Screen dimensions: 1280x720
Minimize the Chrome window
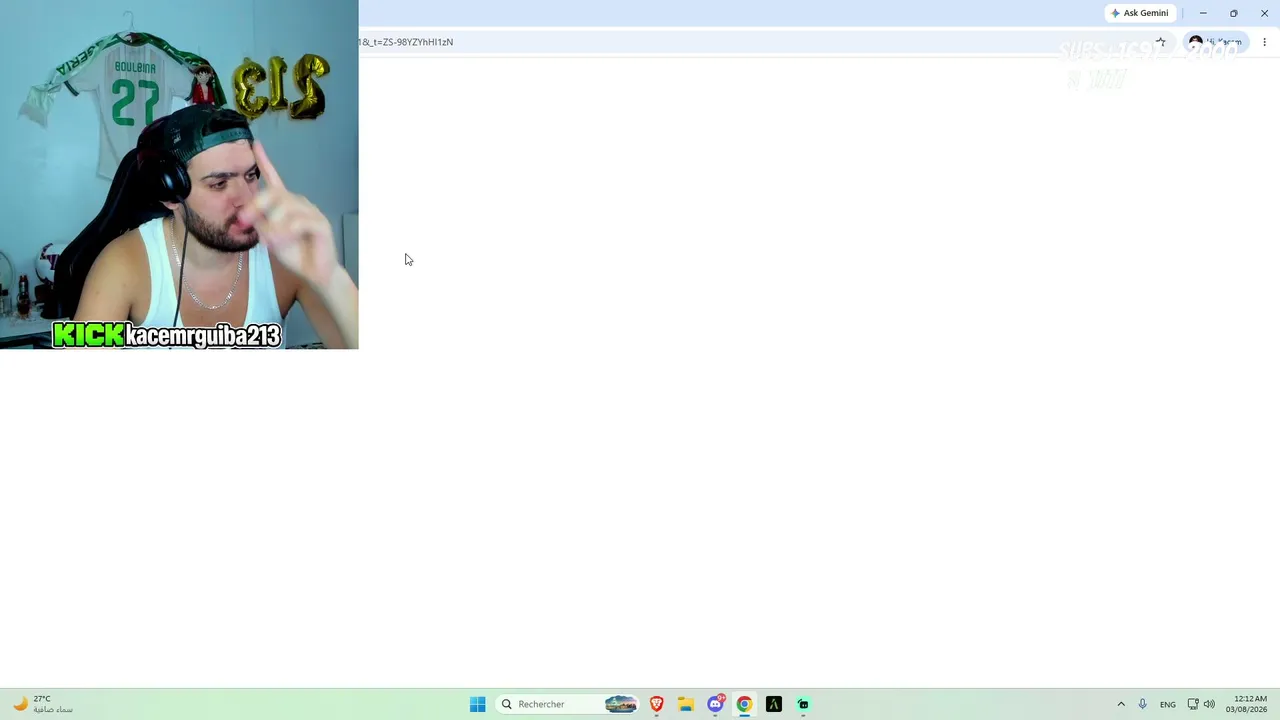[1203, 13]
